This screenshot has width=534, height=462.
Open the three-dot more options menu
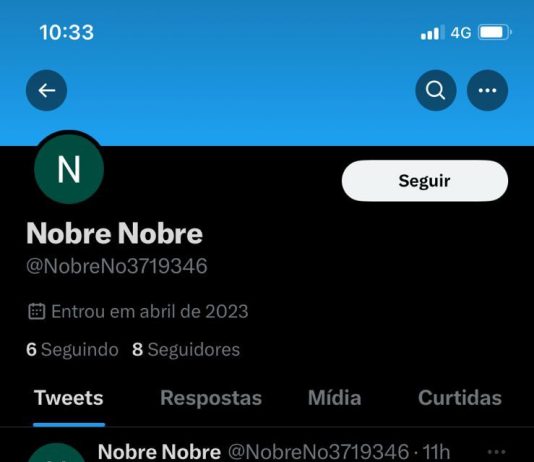[487, 90]
